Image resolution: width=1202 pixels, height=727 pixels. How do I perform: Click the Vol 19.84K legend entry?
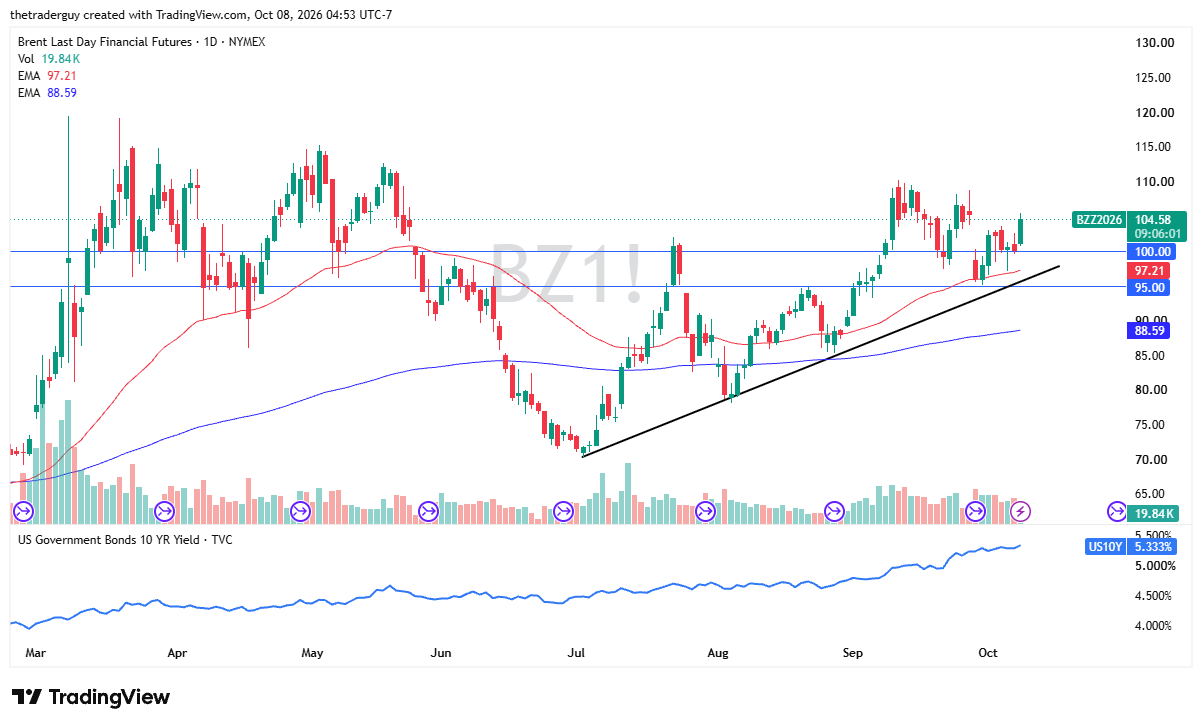click(x=49, y=59)
